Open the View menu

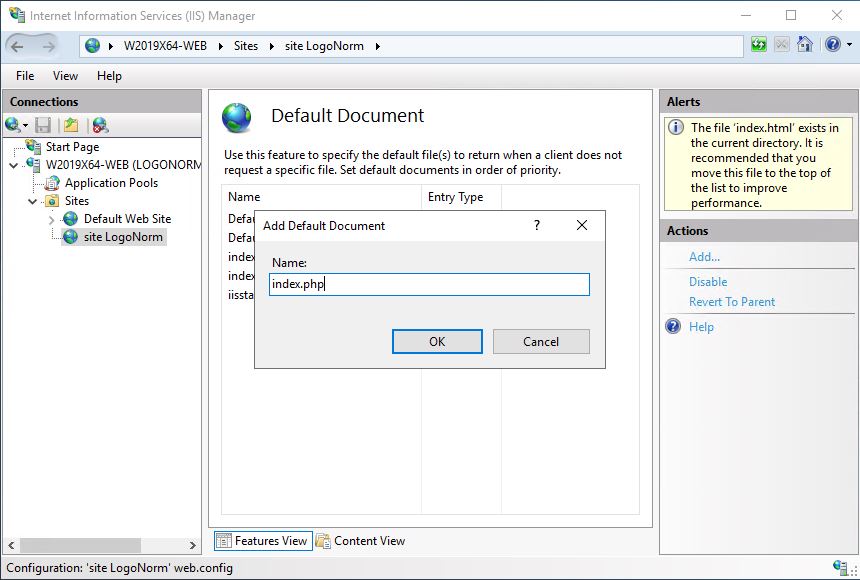tap(65, 76)
